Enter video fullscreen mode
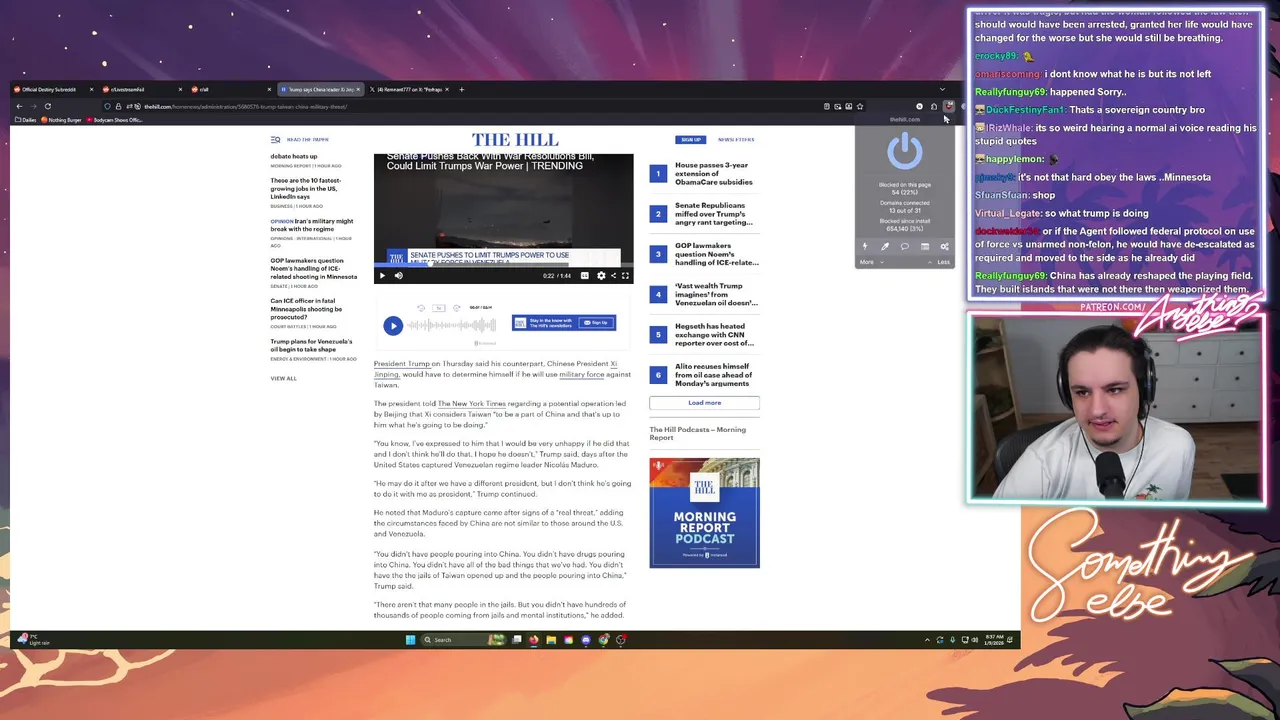This screenshot has height=720, width=1280. point(625,275)
